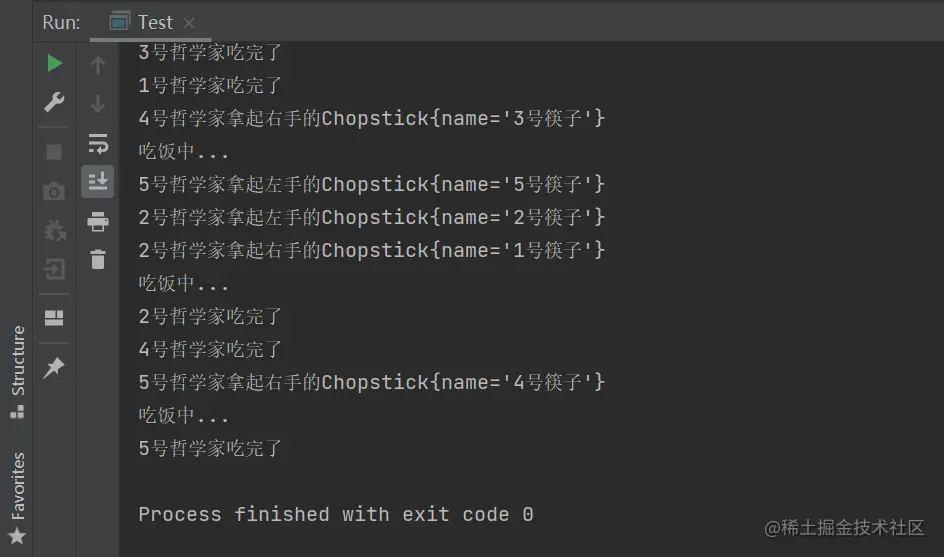The image size is (944, 557).
Task: Click the Exit application icon
Action: (x=55, y=269)
